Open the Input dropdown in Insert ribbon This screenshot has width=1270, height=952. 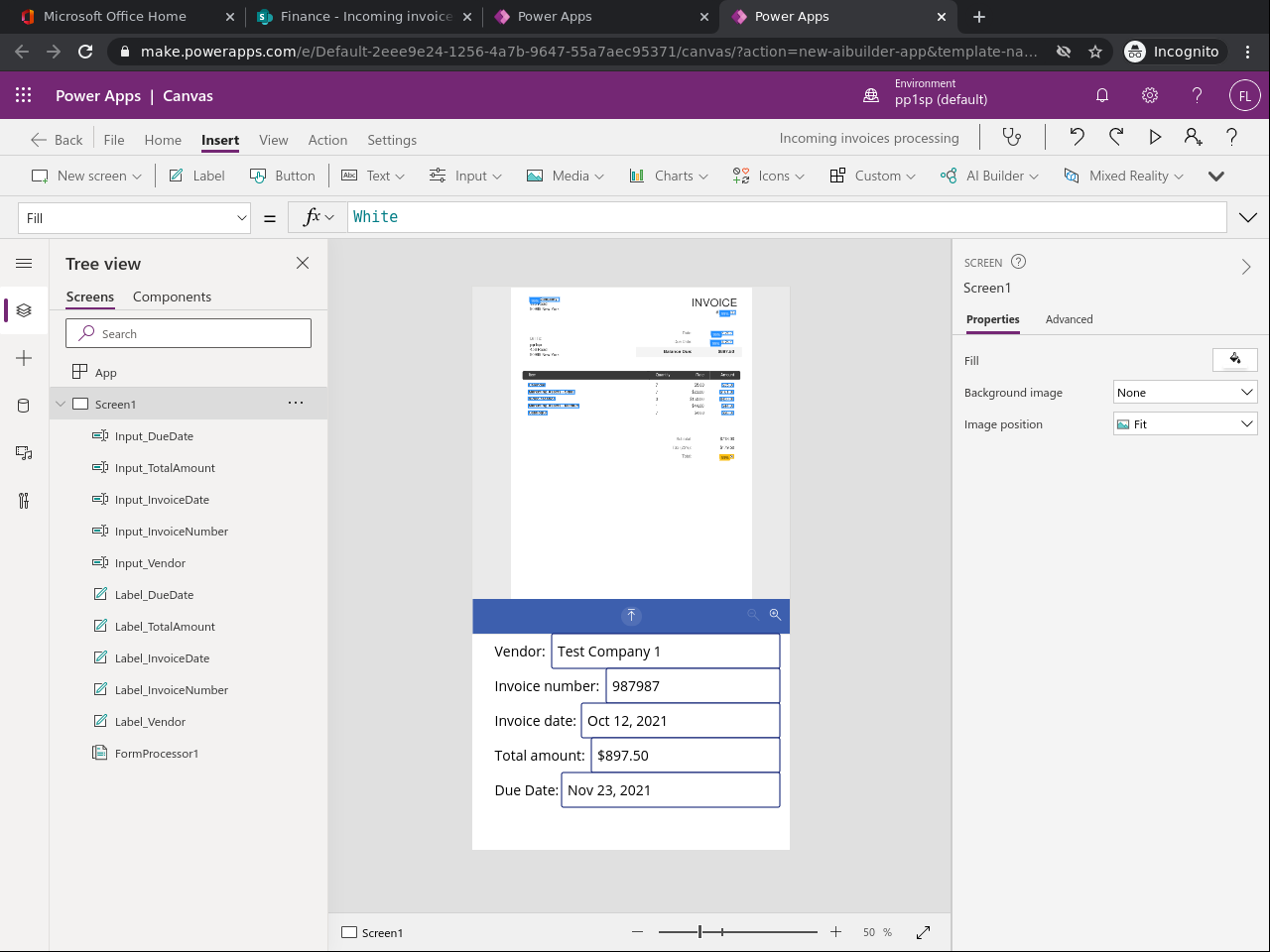pos(465,176)
